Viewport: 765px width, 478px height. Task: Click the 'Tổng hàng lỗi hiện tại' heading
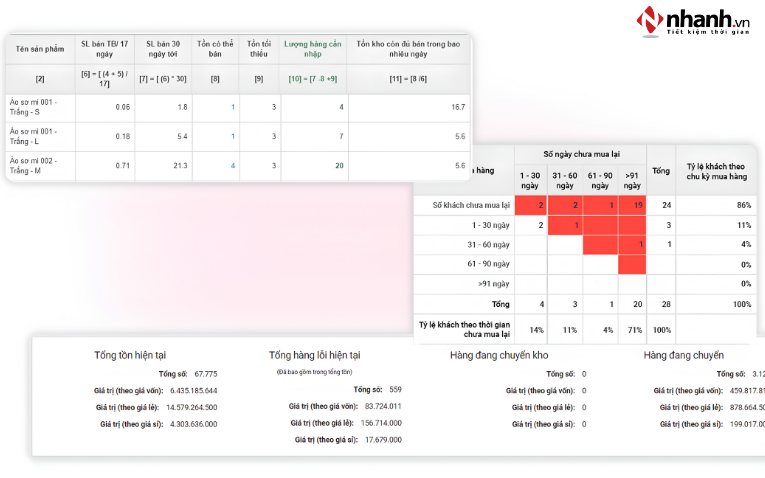click(x=314, y=355)
